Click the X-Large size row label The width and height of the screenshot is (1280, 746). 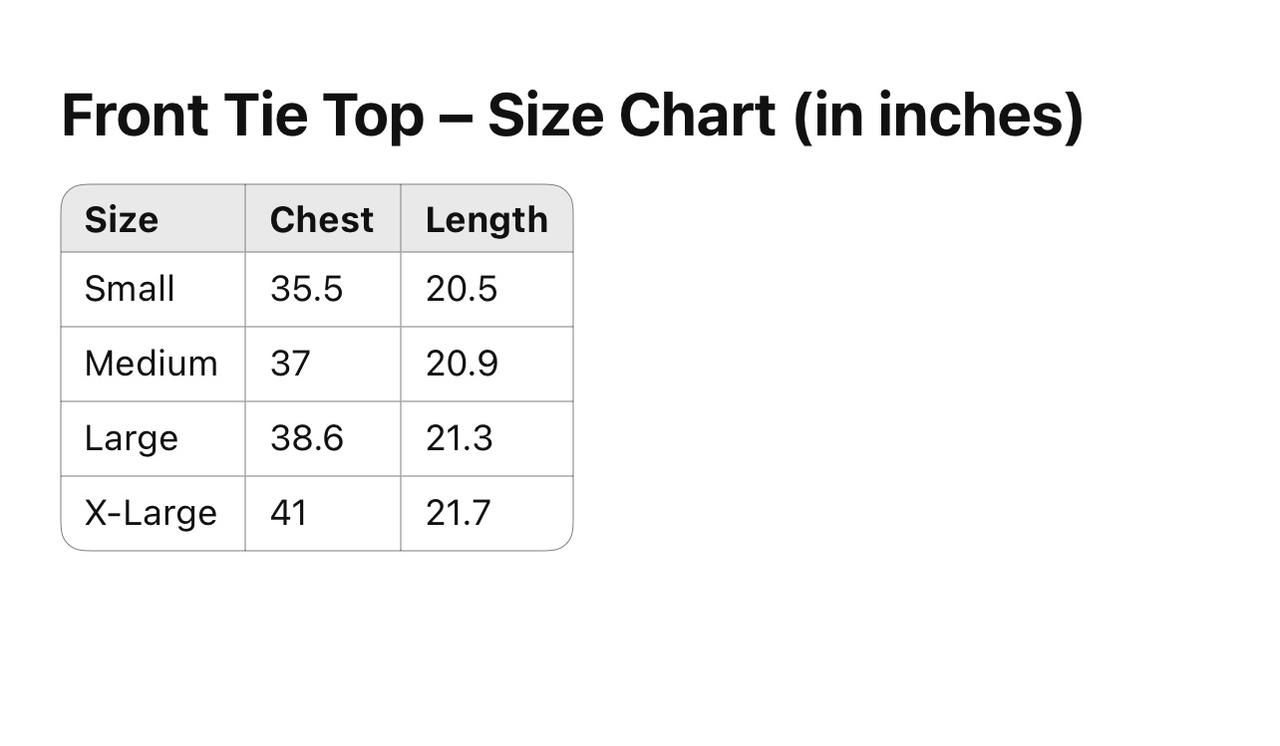click(x=150, y=513)
